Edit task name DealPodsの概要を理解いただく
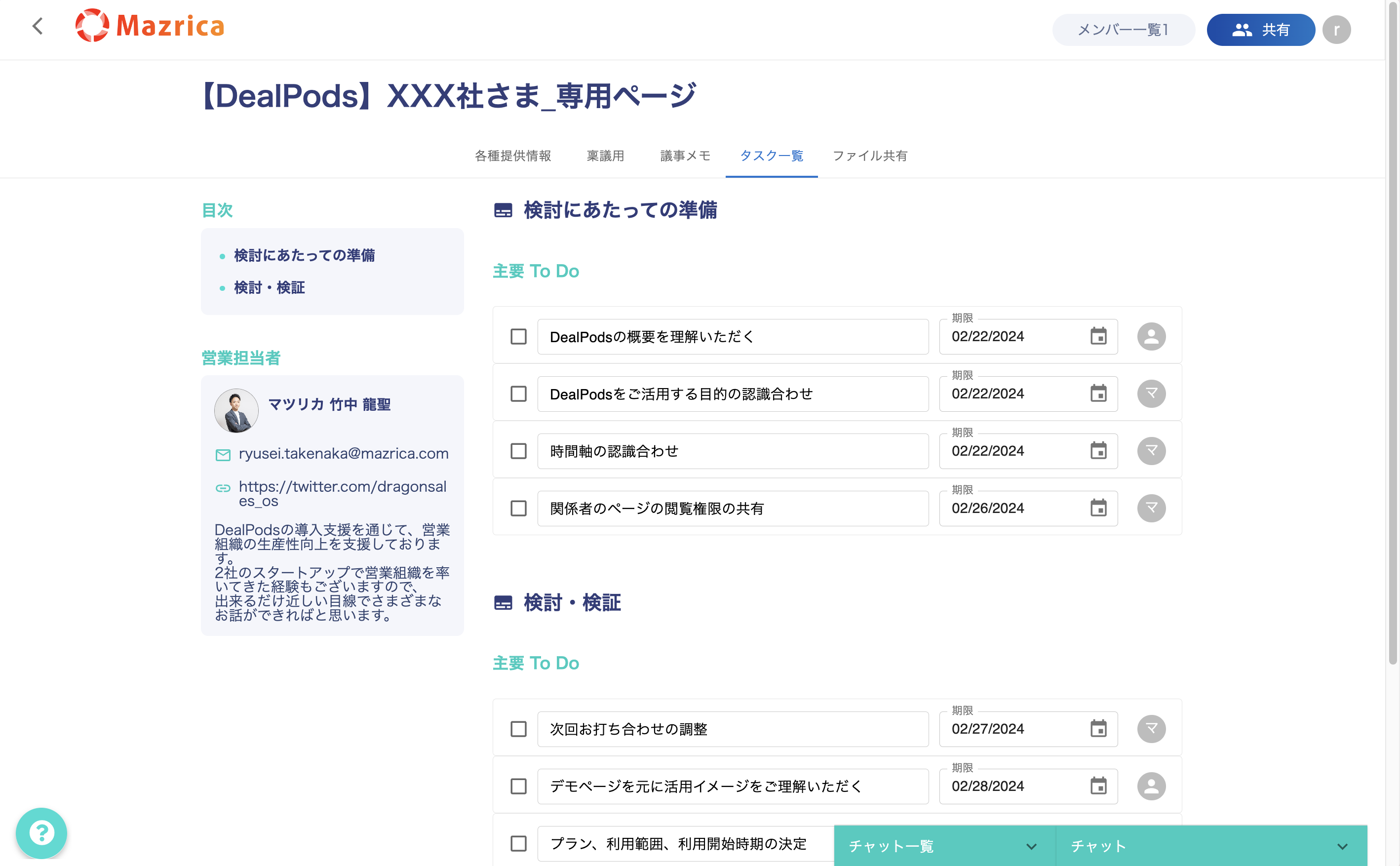Screen dimensions: 1400x866 click(x=733, y=337)
